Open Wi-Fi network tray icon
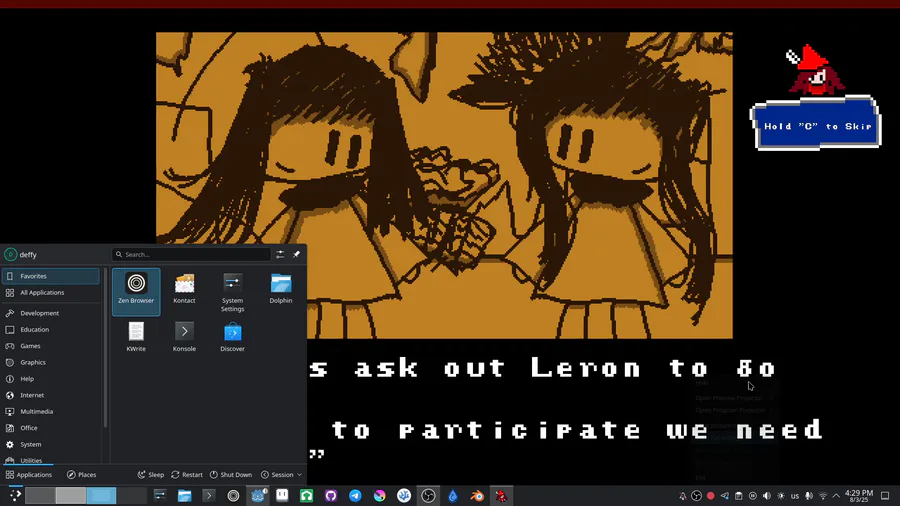This screenshot has width=900, height=506. pyautogui.click(x=823, y=496)
